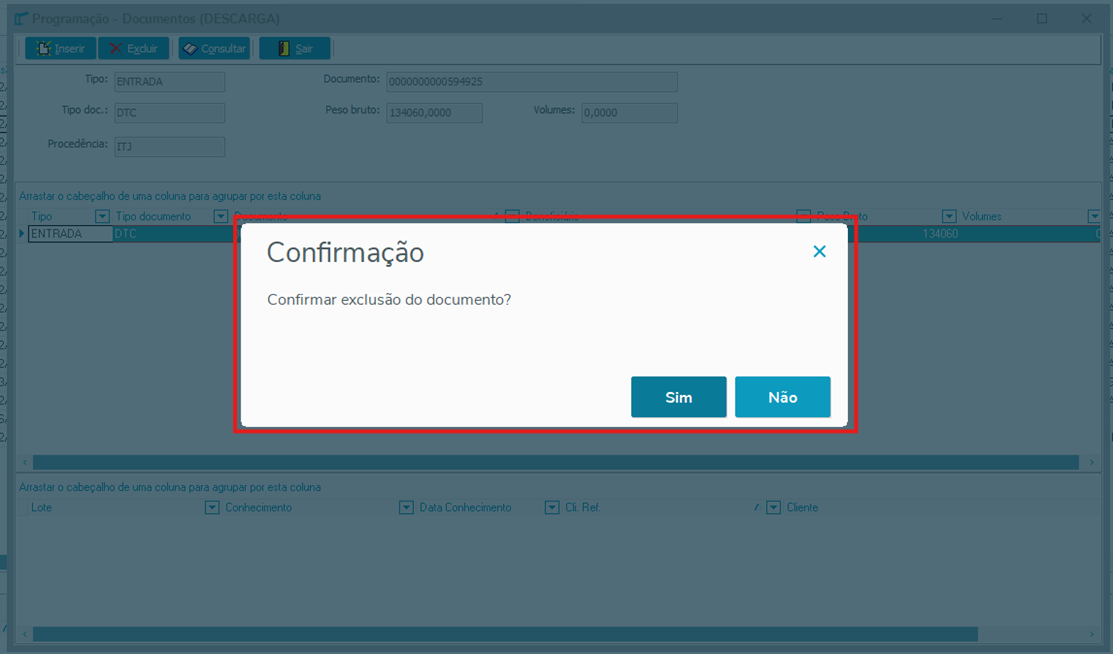Click the Peso bruto field with 134060,0000
The image size is (1113, 654).
tap(434, 113)
